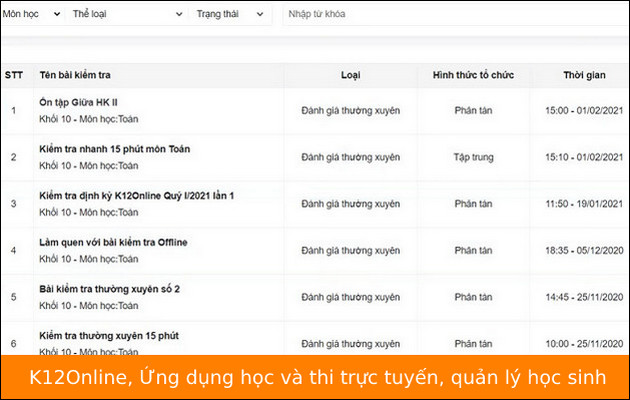This screenshot has height=400, width=630.
Task: Click Đánh giá thường xuyên in row 6
Action: click(x=351, y=344)
